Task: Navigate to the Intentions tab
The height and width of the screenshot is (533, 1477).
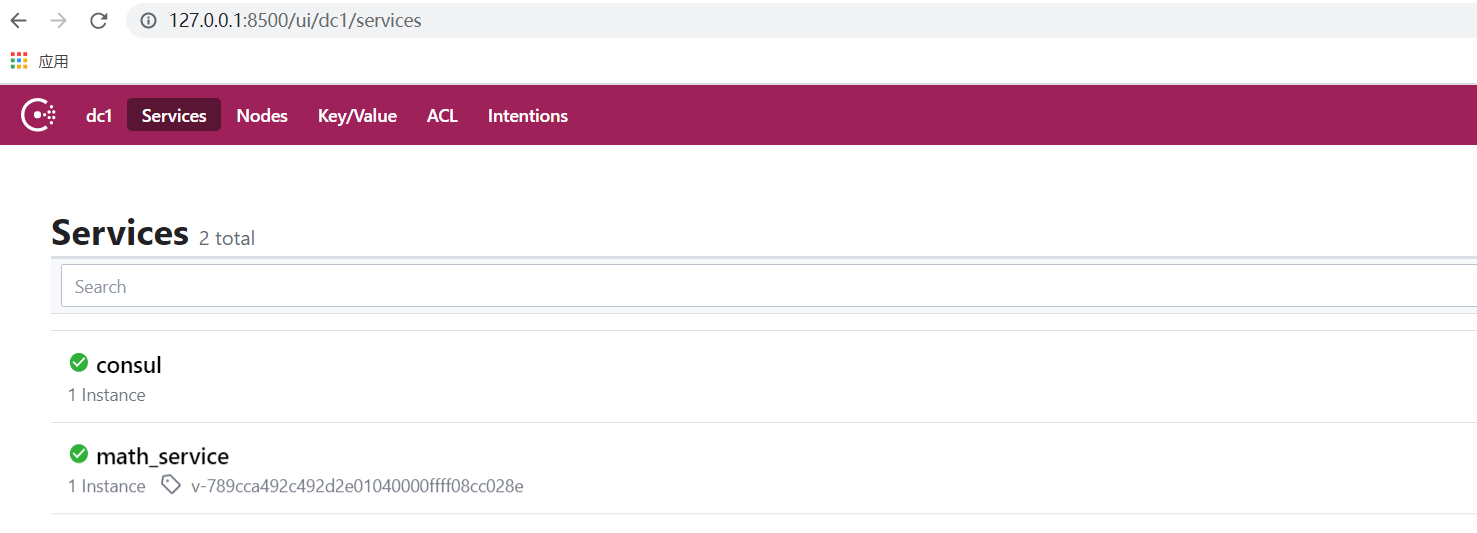Action: (x=528, y=116)
